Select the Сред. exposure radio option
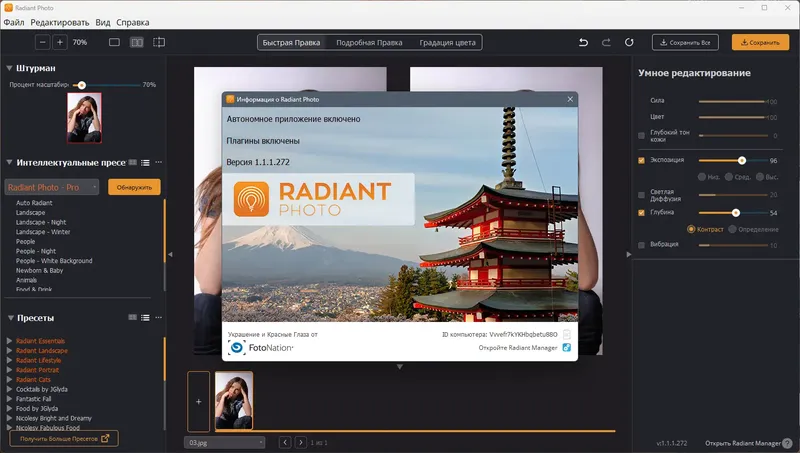Screen dimensions: 800x453 point(729,177)
